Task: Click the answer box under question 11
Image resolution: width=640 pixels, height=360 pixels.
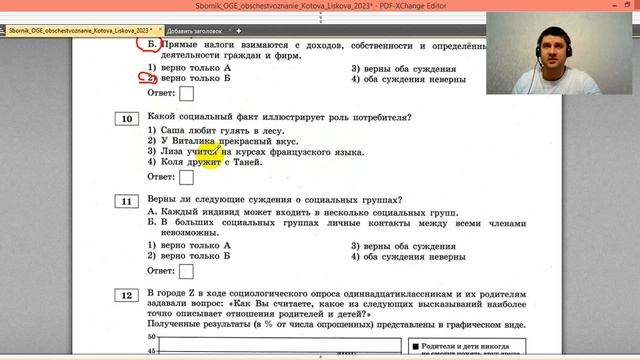Action: pos(187,271)
